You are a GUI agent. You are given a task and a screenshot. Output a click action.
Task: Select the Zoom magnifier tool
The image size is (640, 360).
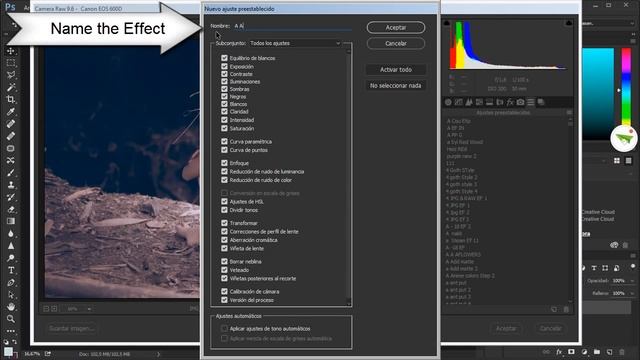[x=11, y=319]
